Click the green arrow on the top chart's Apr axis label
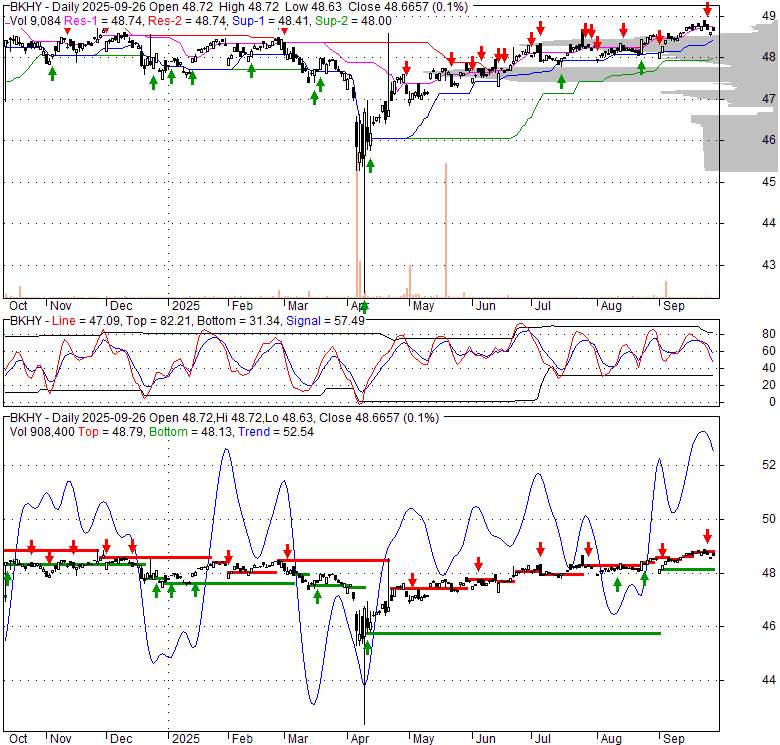This screenshot has height=745, width=780. 365,307
